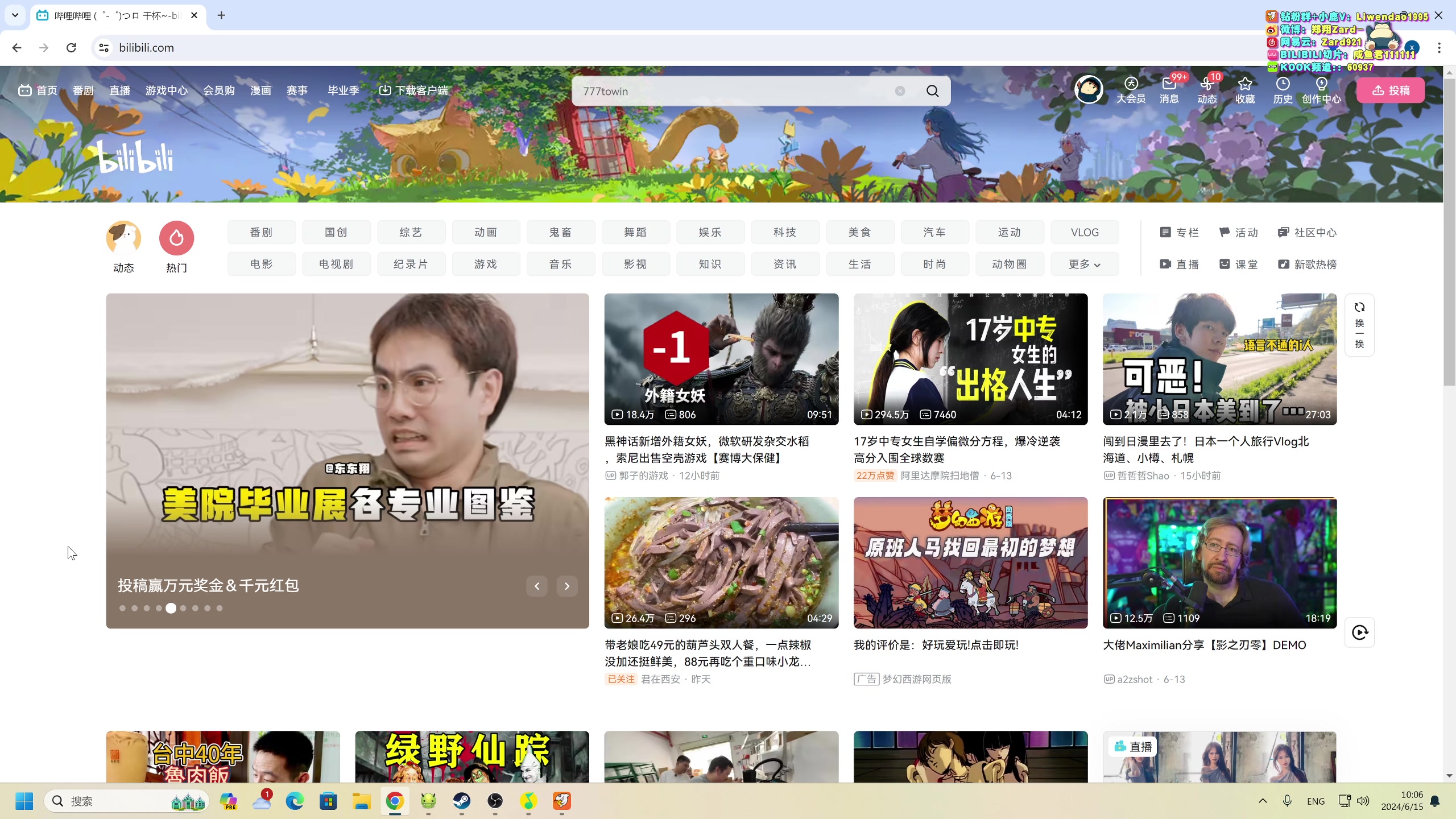The image size is (1456, 819).
Task: Open 会员购 in top navigation
Action: (x=219, y=90)
